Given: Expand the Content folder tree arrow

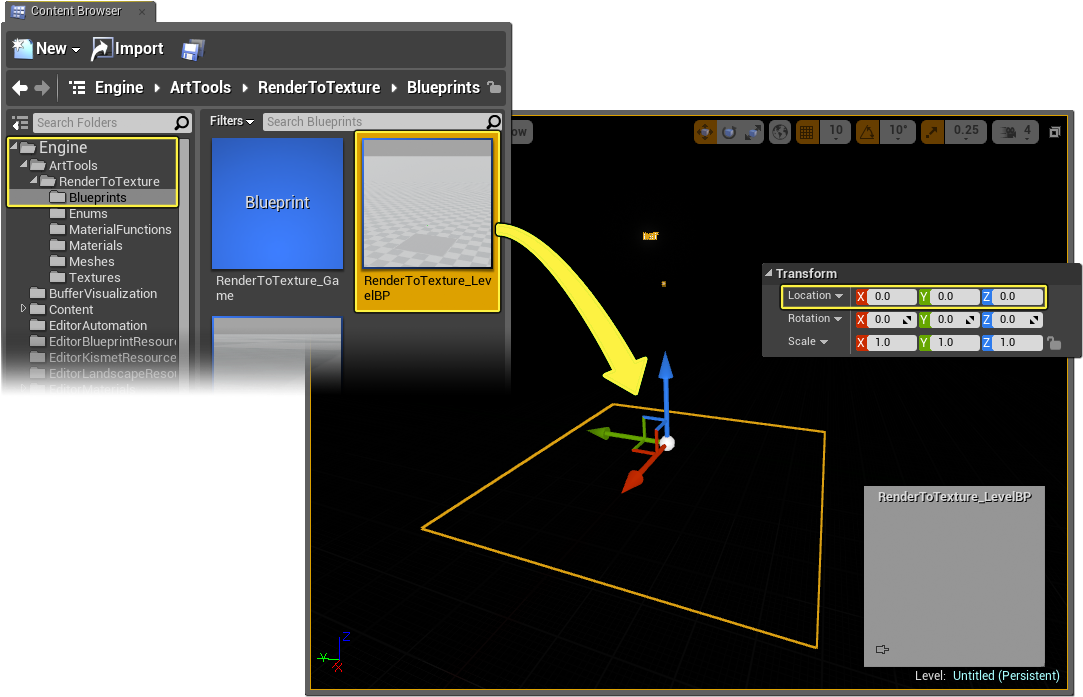Looking at the screenshot, I should [x=23, y=308].
